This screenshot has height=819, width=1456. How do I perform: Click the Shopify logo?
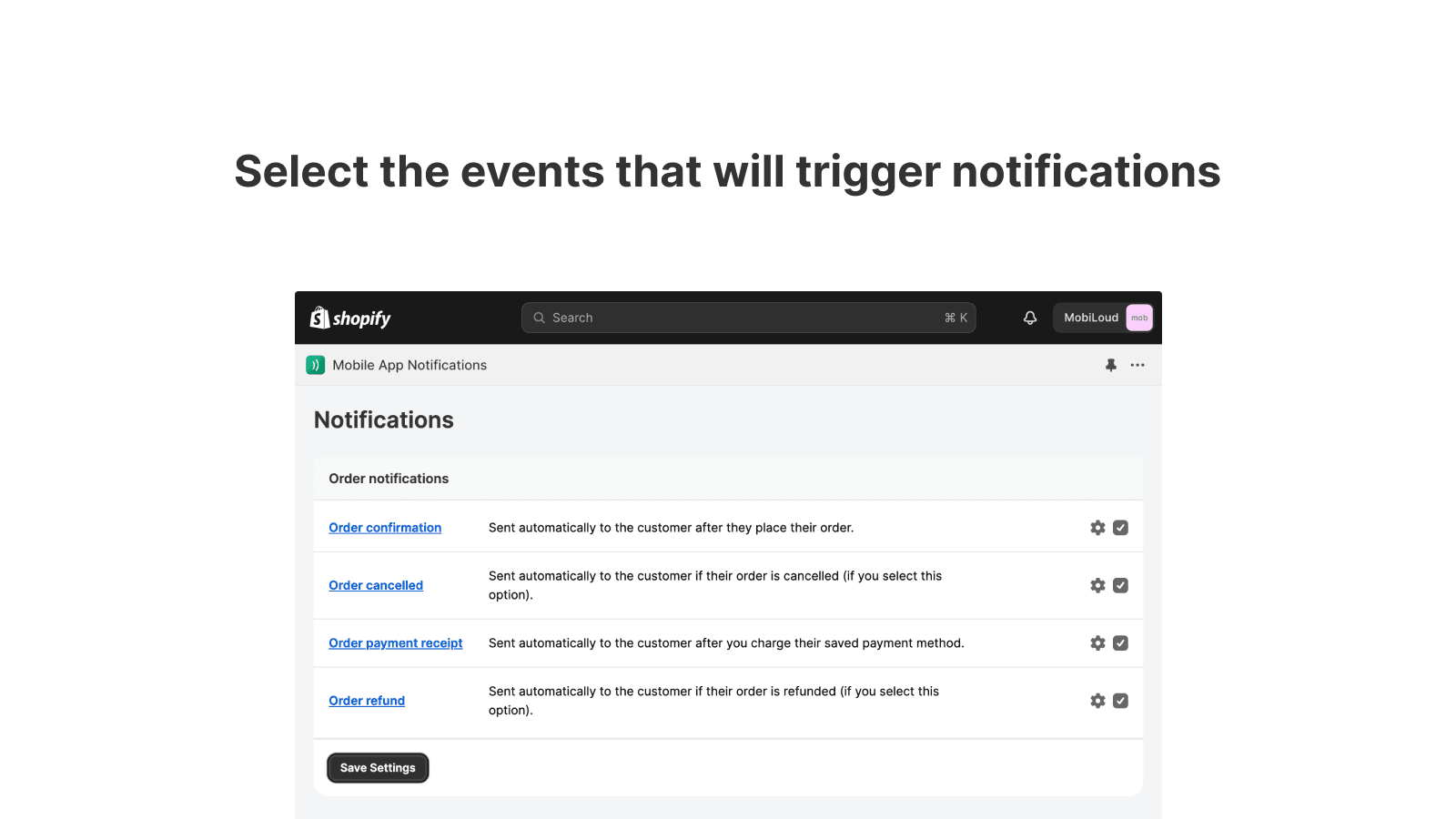pyautogui.click(x=350, y=318)
